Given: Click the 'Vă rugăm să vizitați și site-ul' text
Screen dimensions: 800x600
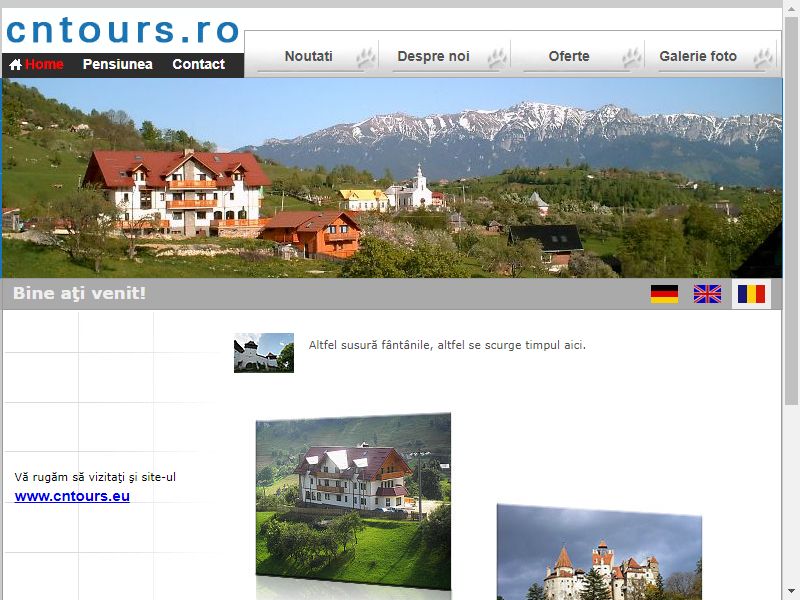Looking at the screenshot, I should (x=95, y=477).
